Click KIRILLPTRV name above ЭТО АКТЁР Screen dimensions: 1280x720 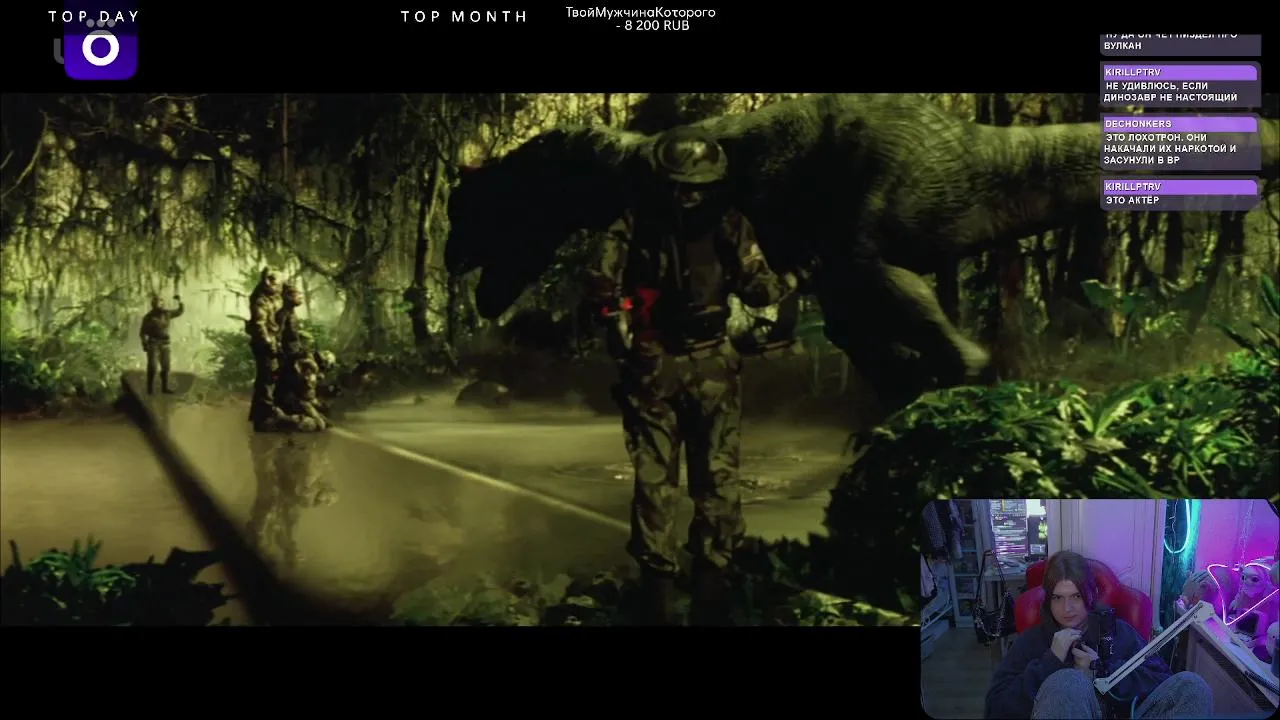click(x=1133, y=187)
